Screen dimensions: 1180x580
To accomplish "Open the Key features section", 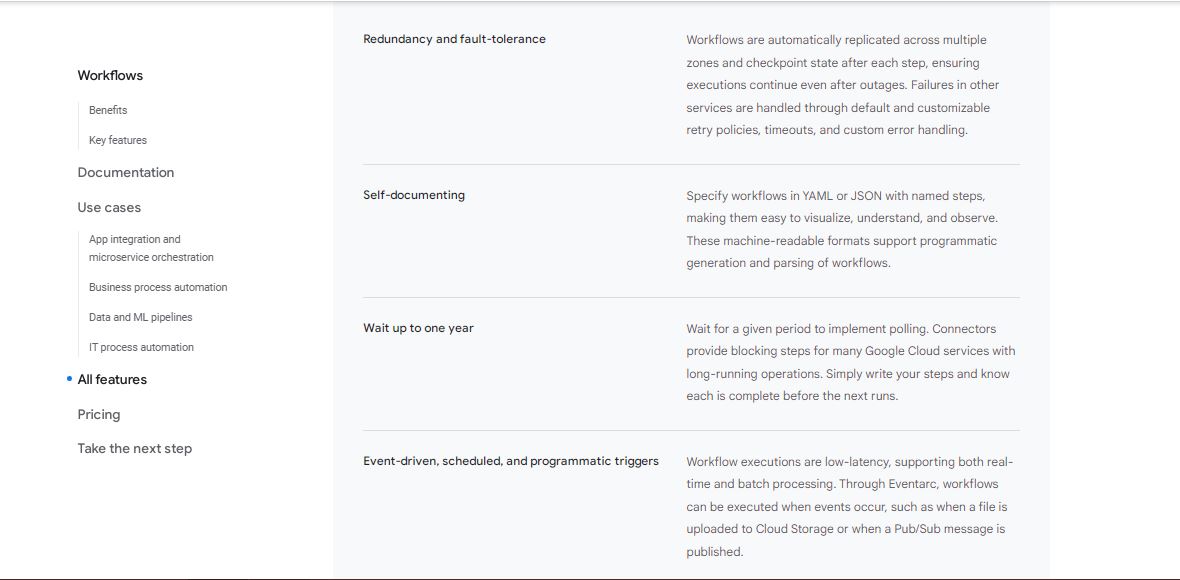I will point(117,140).
